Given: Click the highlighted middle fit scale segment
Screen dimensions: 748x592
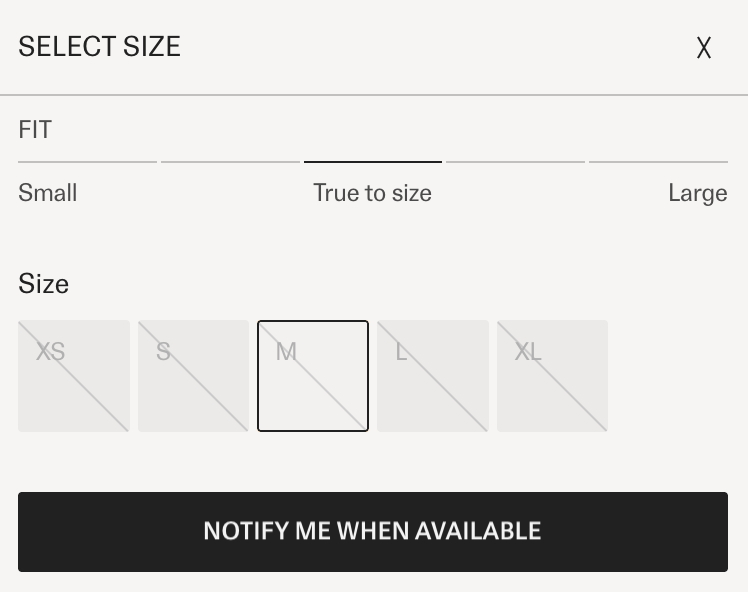Looking at the screenshot, I should pyautogui.click(x=373, y=161).
